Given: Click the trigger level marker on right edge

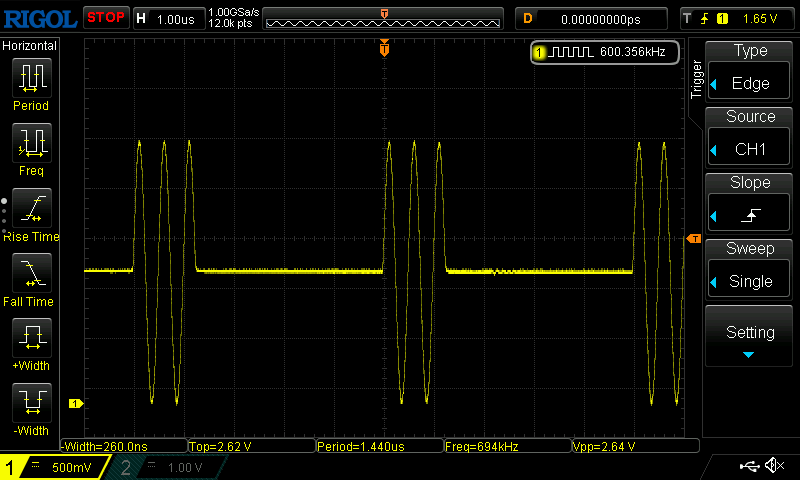Looking at the screenshot, I should click(693, 239).
